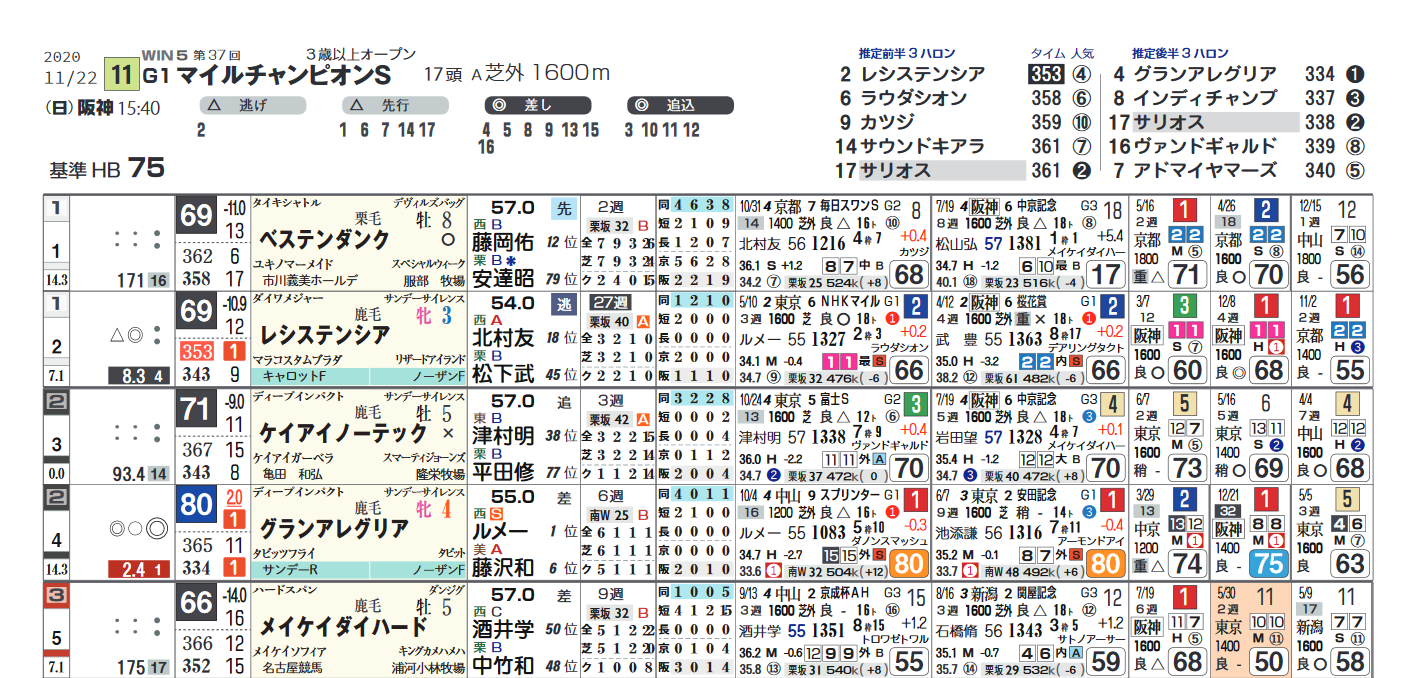
Task: Click the red 1st badge for スプリンターS
Action: tap(914, 501)
